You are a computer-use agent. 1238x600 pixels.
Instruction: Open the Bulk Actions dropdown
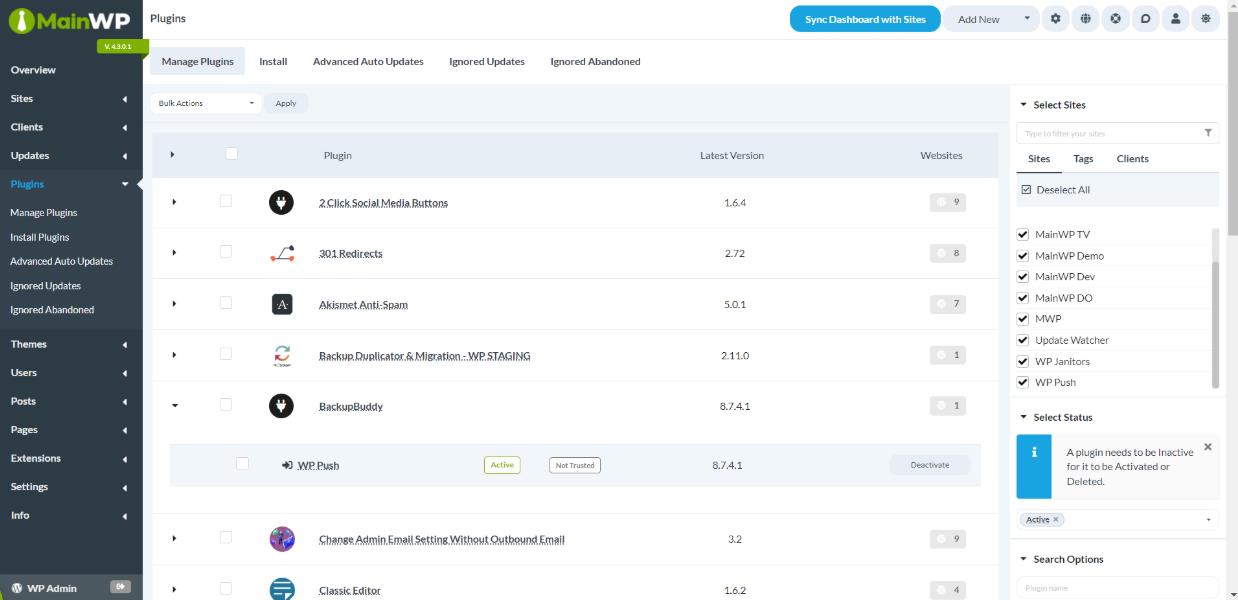[206, 103]
